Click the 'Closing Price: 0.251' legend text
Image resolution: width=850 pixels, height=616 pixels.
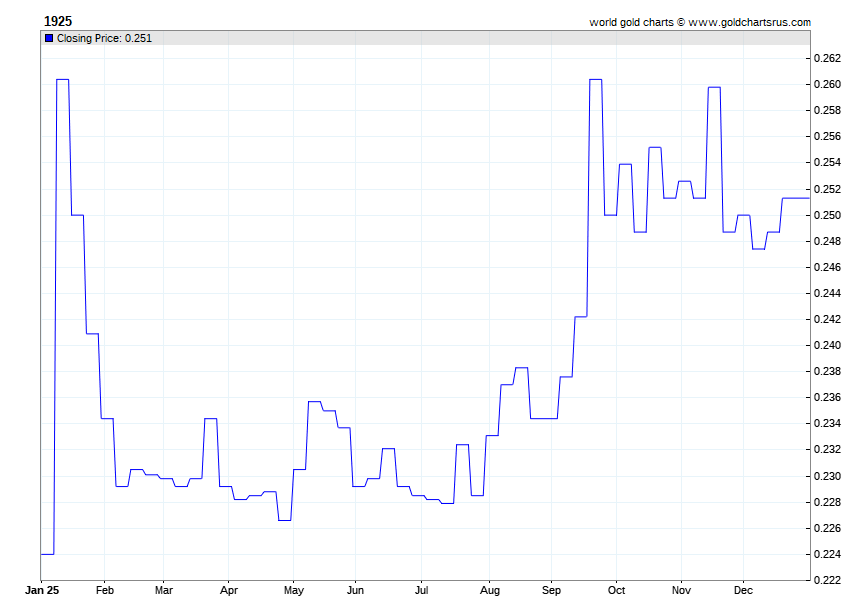click(104, 38)
